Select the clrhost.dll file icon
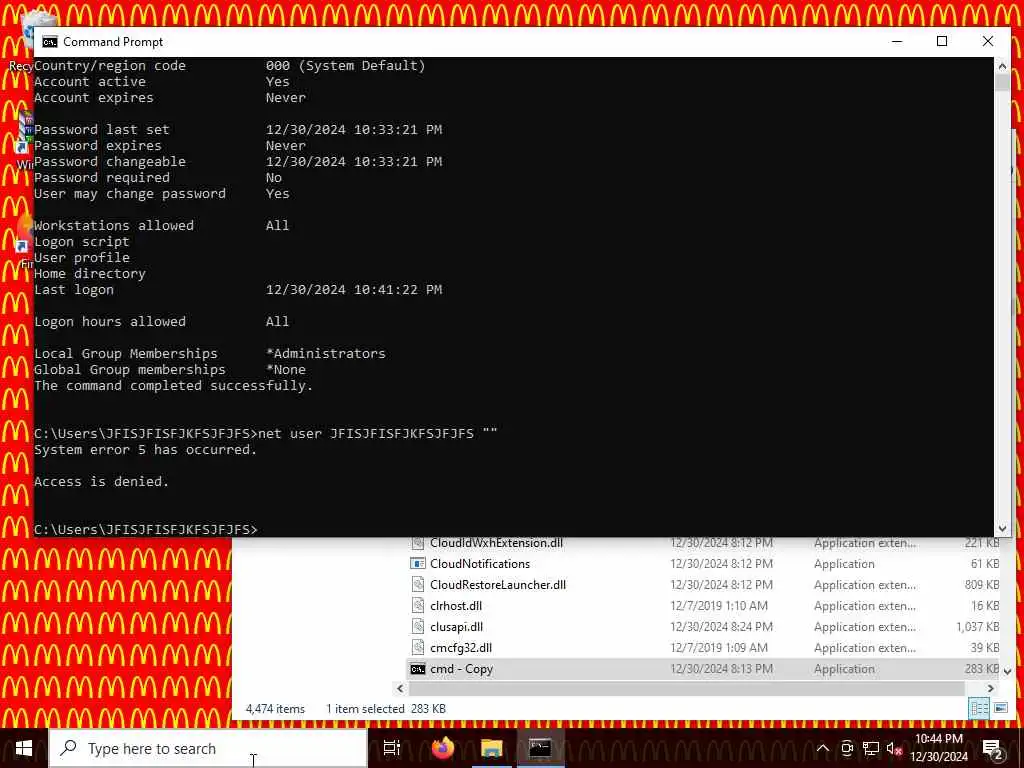Screen dimensions: 1024x768 point(418,605)
